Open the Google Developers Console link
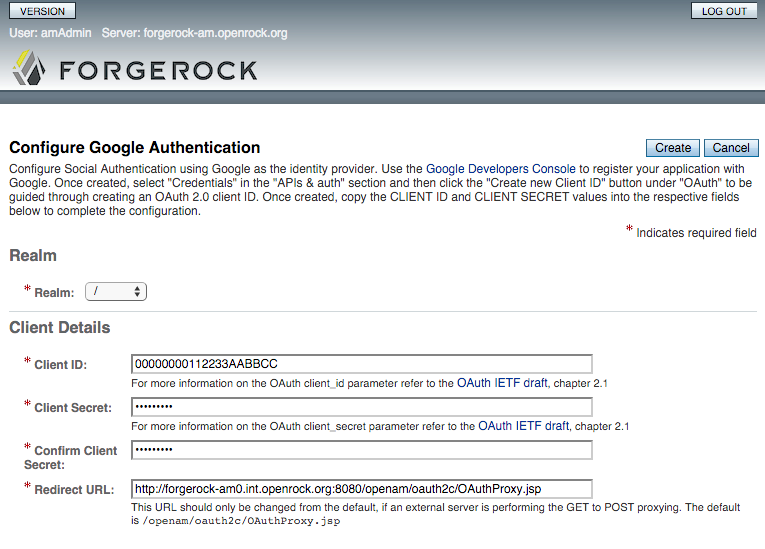 (x=501, y=169)
